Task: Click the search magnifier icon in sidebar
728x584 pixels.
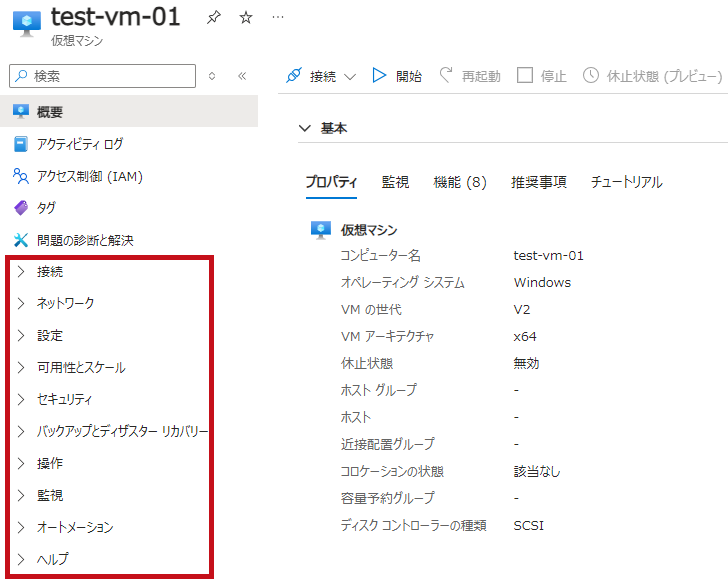Action: pos(21,76)
